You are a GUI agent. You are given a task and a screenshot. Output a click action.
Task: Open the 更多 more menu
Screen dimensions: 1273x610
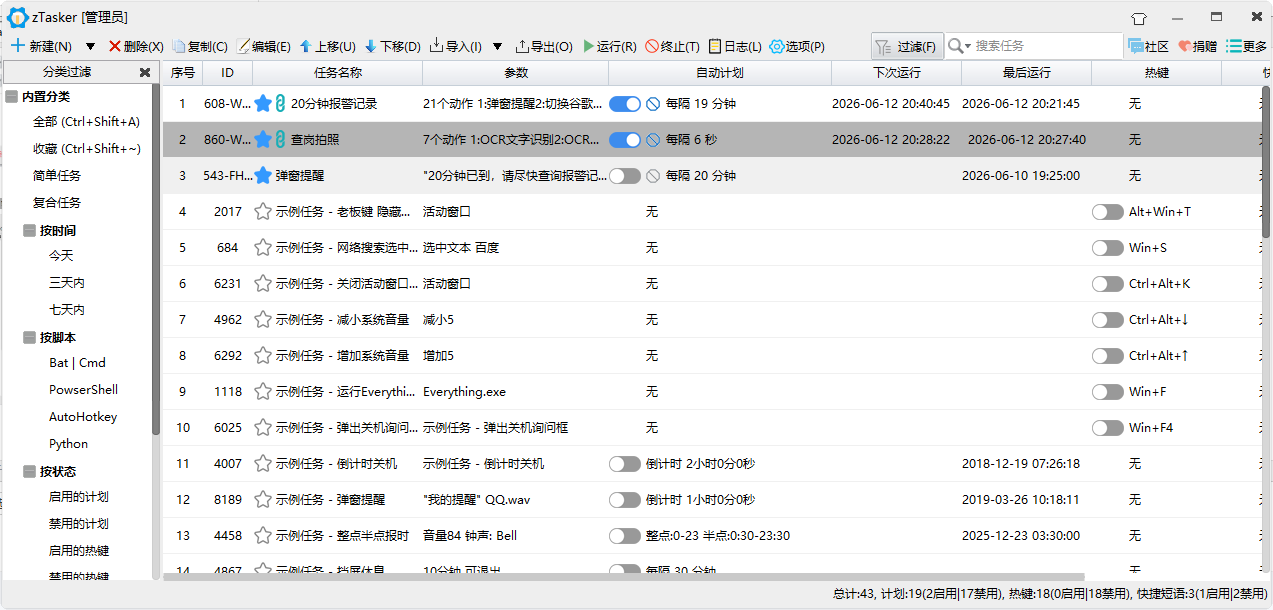(1247, 46)
